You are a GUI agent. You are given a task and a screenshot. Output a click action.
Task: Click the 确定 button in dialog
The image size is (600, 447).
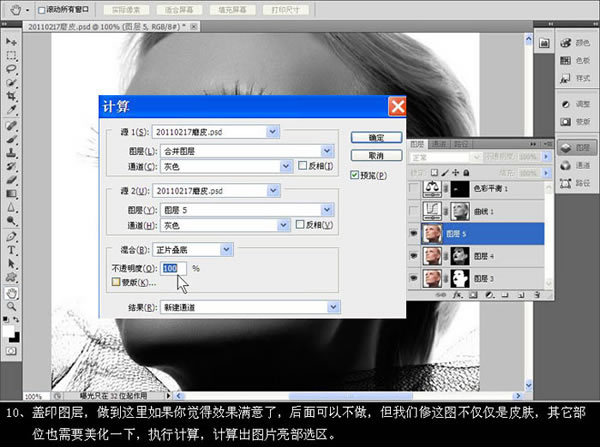pyautogui.click(x=376, y=137)
